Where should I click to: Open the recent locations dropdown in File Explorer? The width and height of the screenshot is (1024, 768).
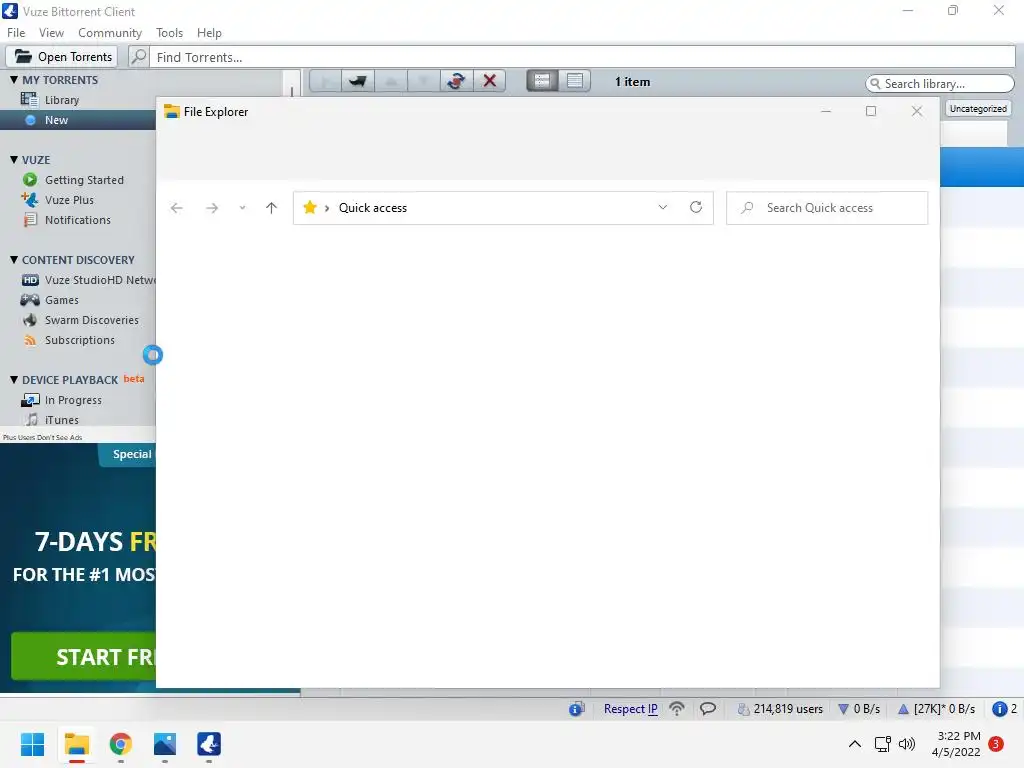pos(242,208)
